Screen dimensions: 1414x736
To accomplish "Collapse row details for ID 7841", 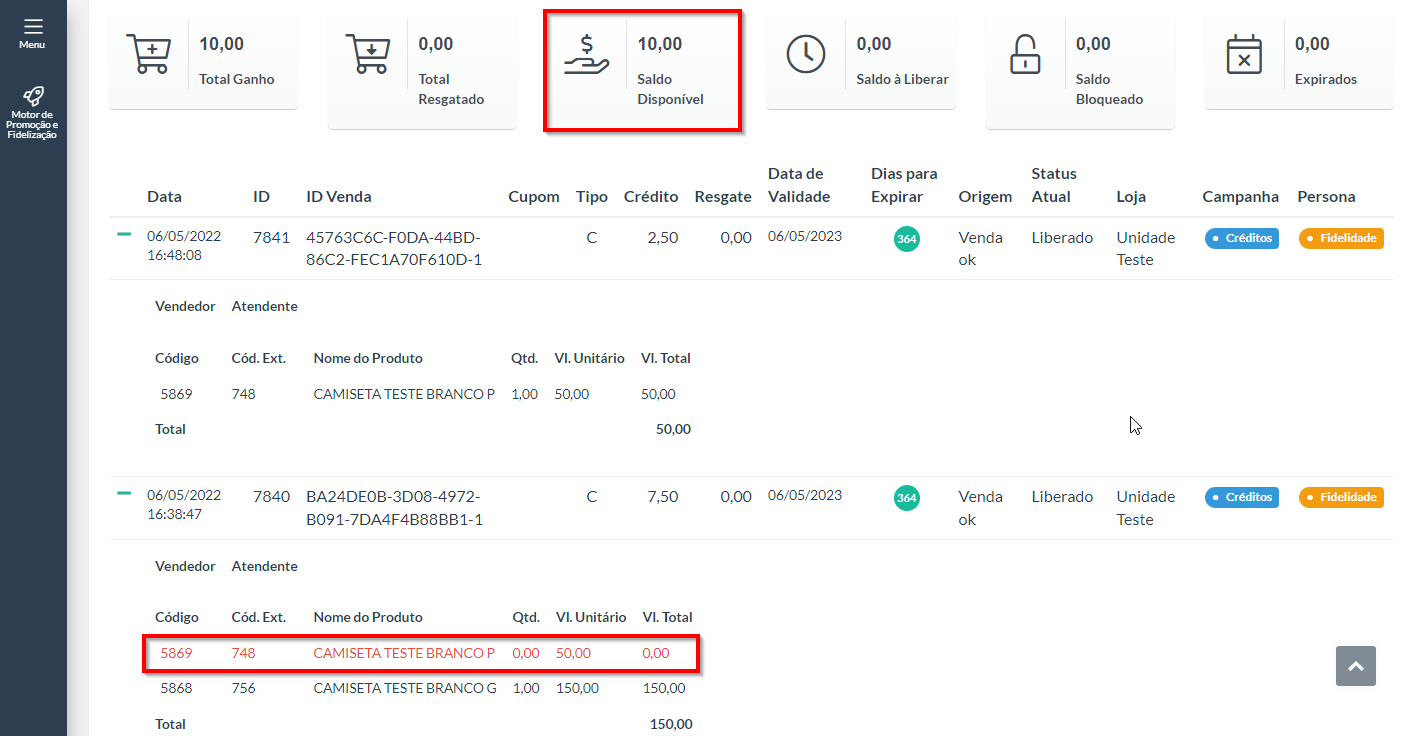I will point(124,234).
